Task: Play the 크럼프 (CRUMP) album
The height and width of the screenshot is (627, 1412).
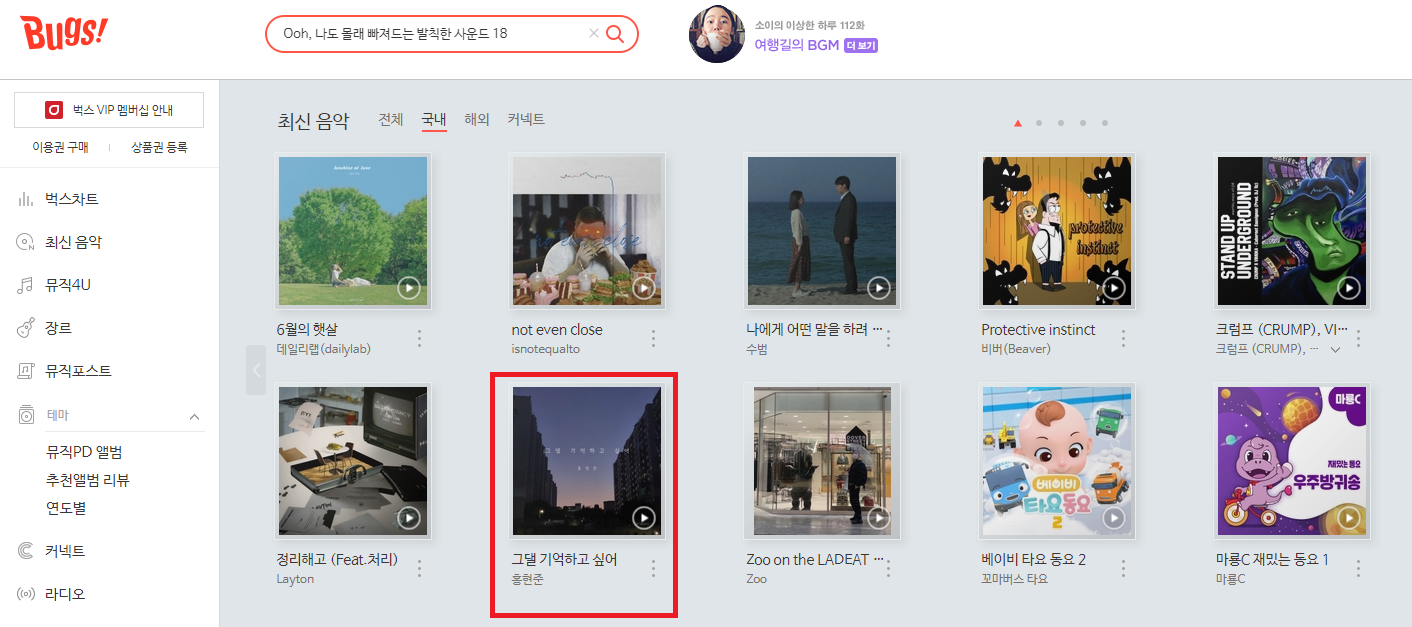Action: click(1348, 288)
